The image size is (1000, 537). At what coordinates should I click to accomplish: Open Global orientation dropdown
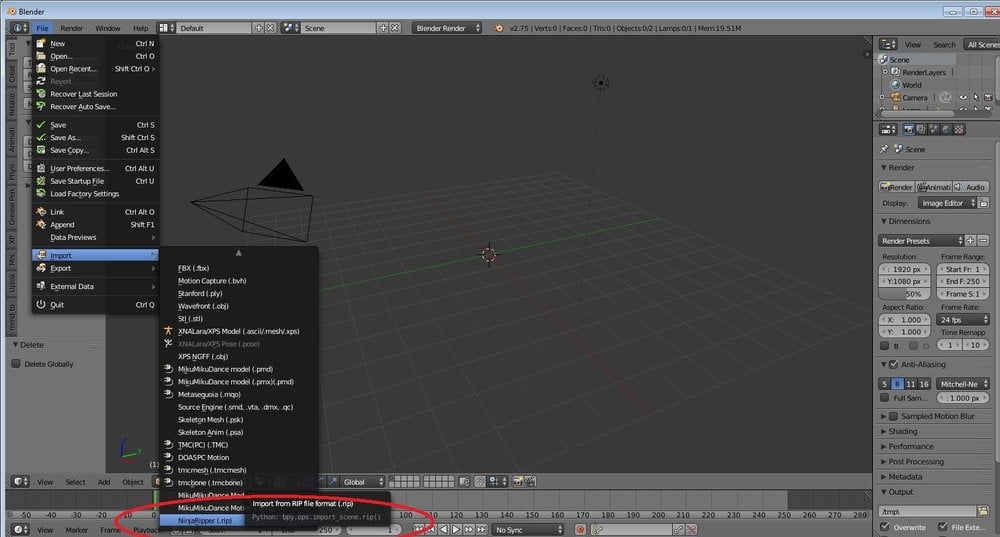[x=364, y=482]
